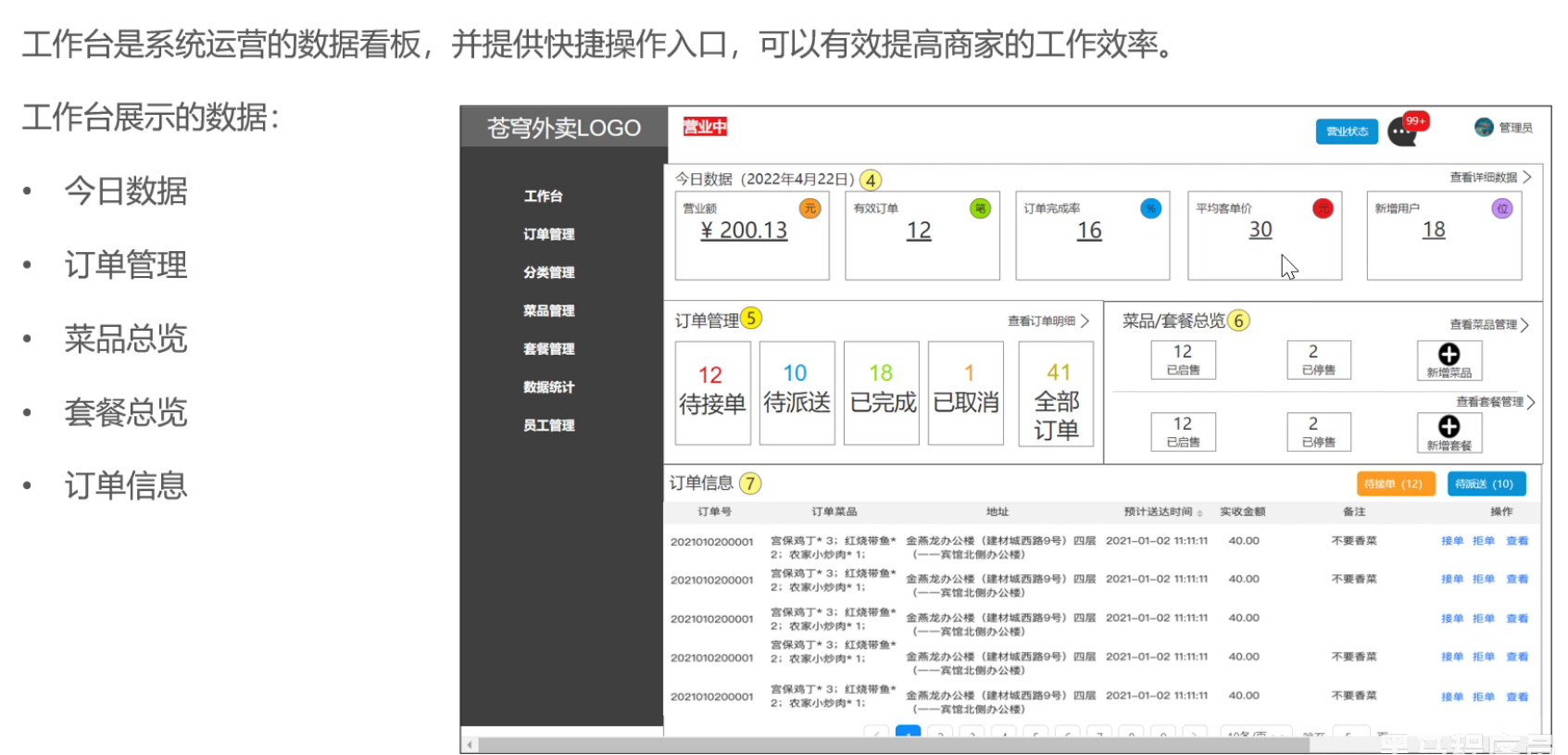This screenshot has height=755, width=1568.
Task: Click the 地址 column header
Action: (x=997, y=511)
